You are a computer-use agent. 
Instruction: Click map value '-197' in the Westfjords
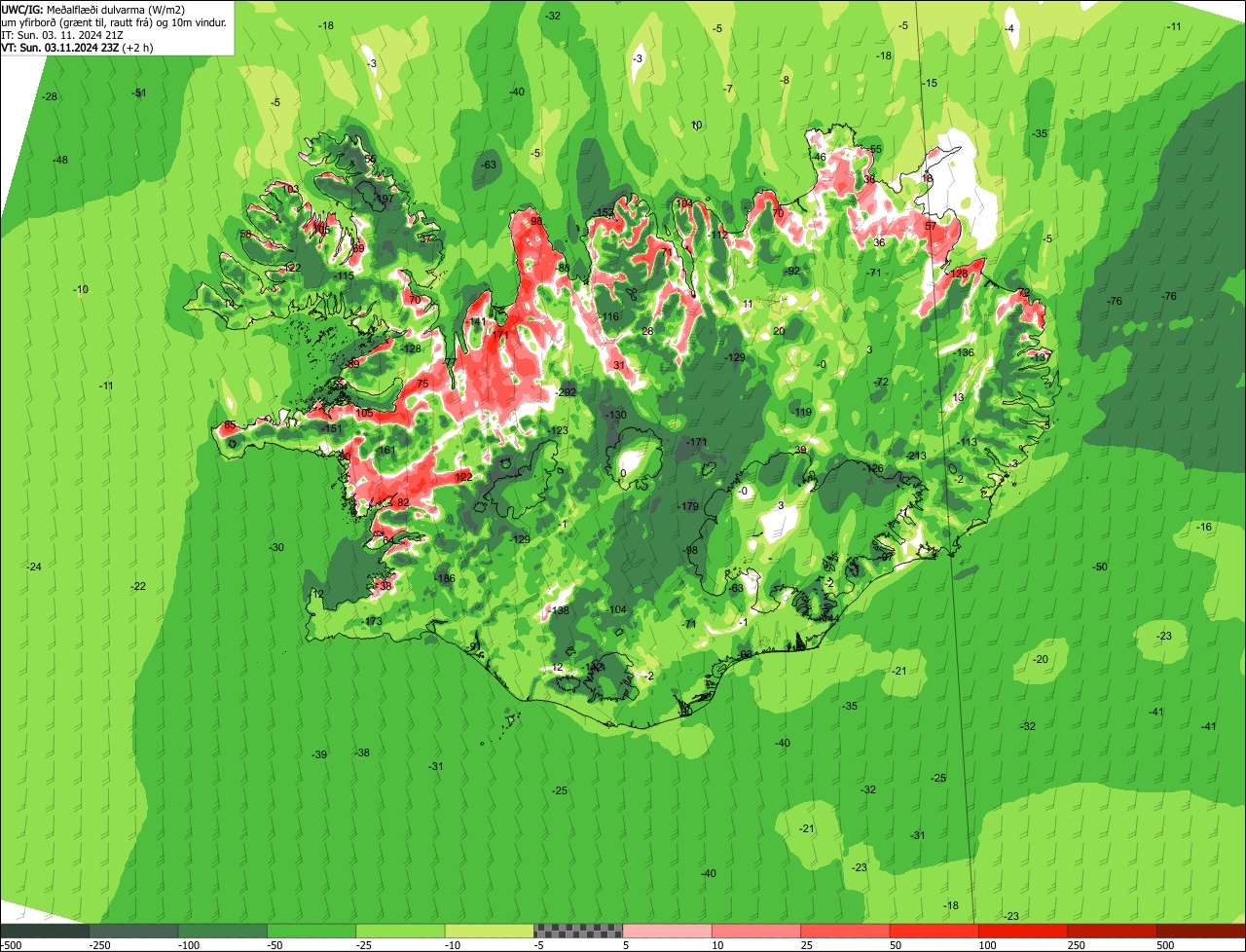[x=384, y=199]
